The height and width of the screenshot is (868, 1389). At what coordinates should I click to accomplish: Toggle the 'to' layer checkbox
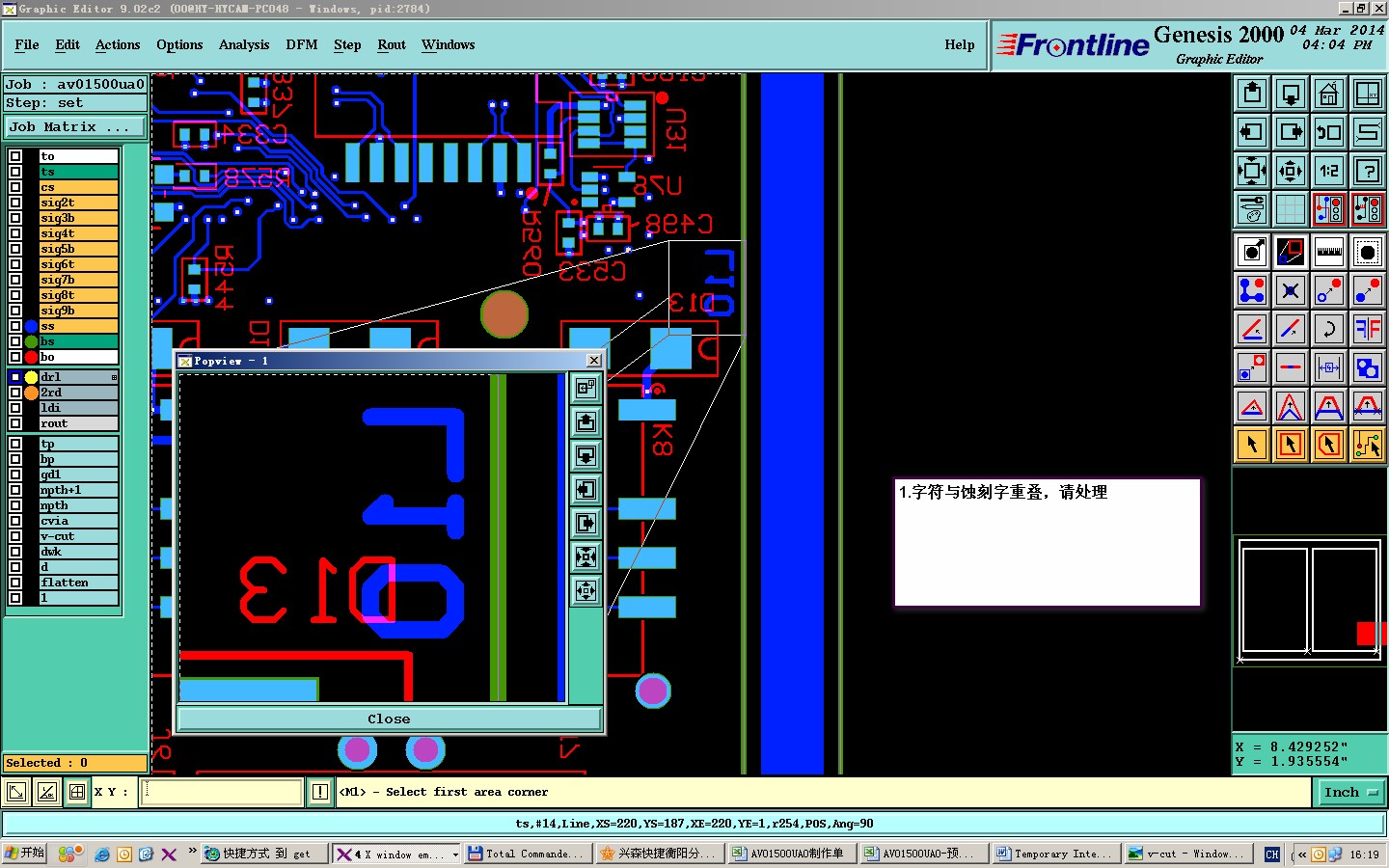pos(15,156)
